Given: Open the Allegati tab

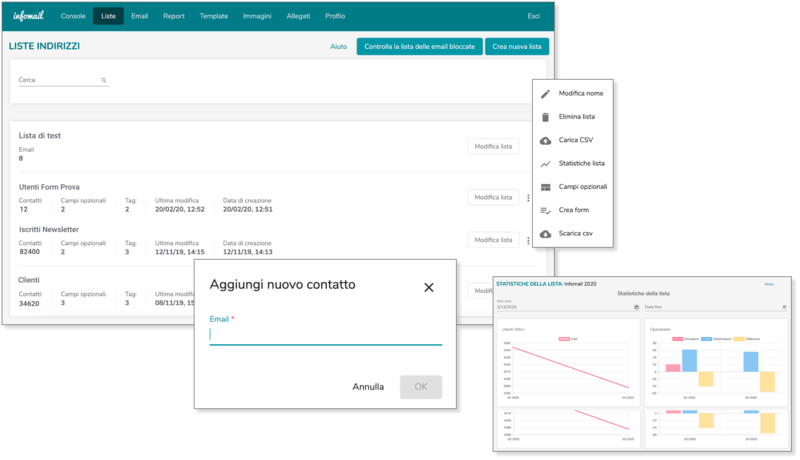Looking at the screenshot, I should click(298, 16).
